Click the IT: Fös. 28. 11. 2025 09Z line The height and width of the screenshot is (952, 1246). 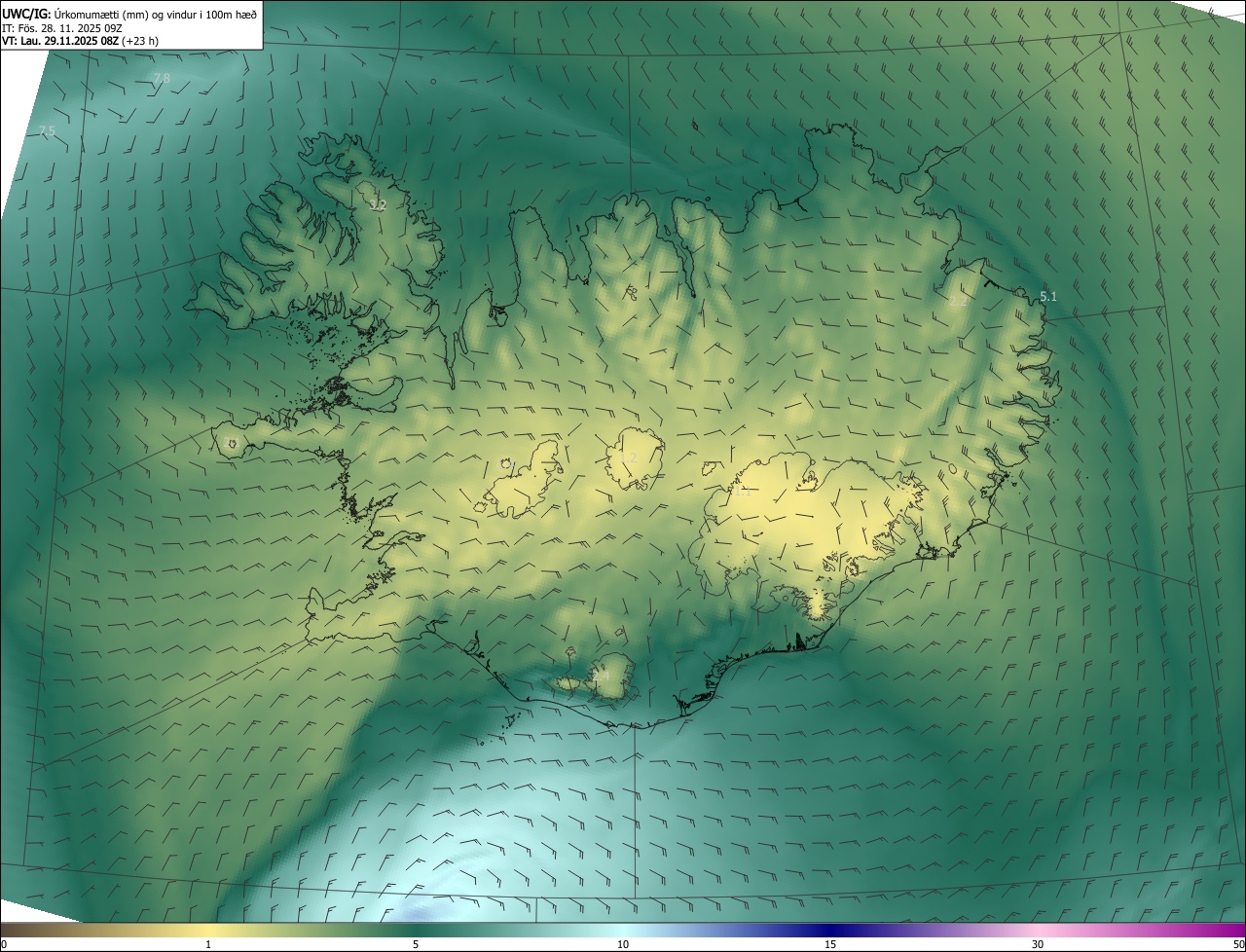point(61,28)
